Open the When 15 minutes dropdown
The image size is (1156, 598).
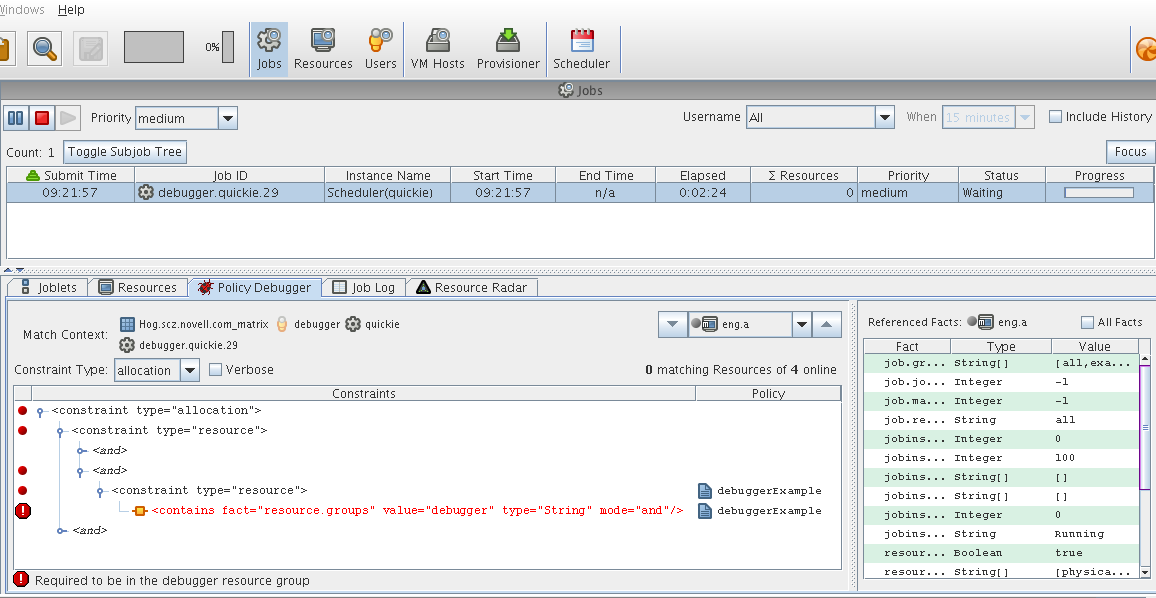[1025, 117]
